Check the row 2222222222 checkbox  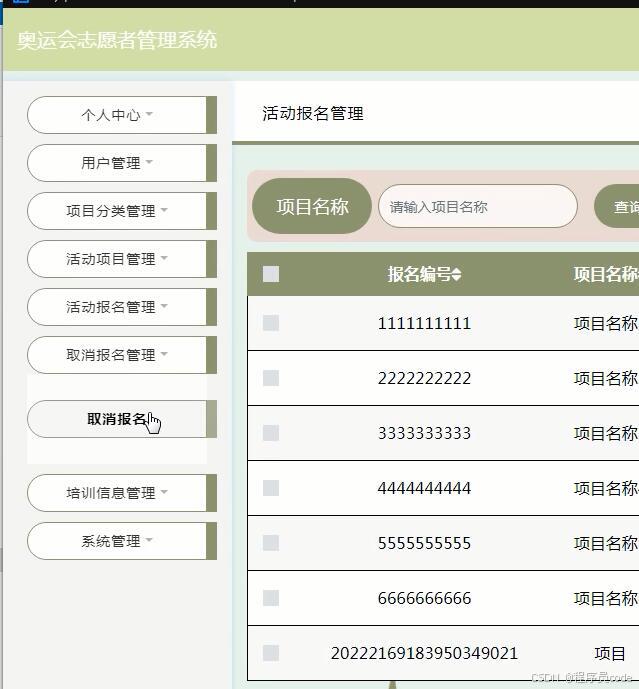point(271,378)
